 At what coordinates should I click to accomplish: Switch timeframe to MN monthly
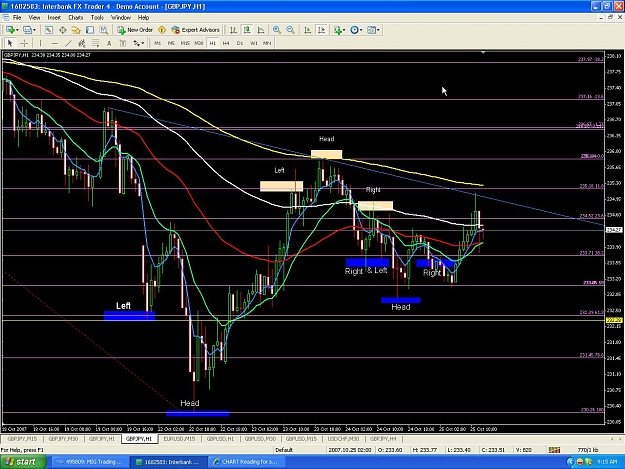pos(267,43)
